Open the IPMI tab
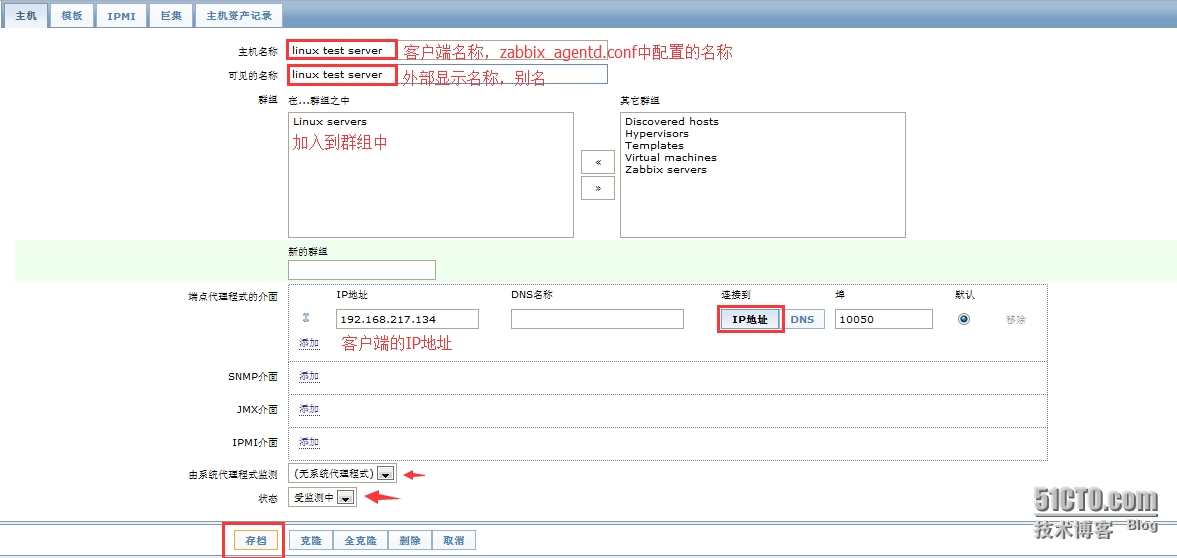 [121, 15]
